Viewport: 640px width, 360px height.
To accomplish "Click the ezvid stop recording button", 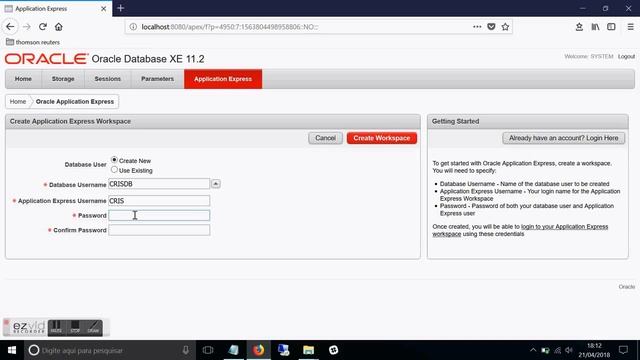I will [75, 327].
